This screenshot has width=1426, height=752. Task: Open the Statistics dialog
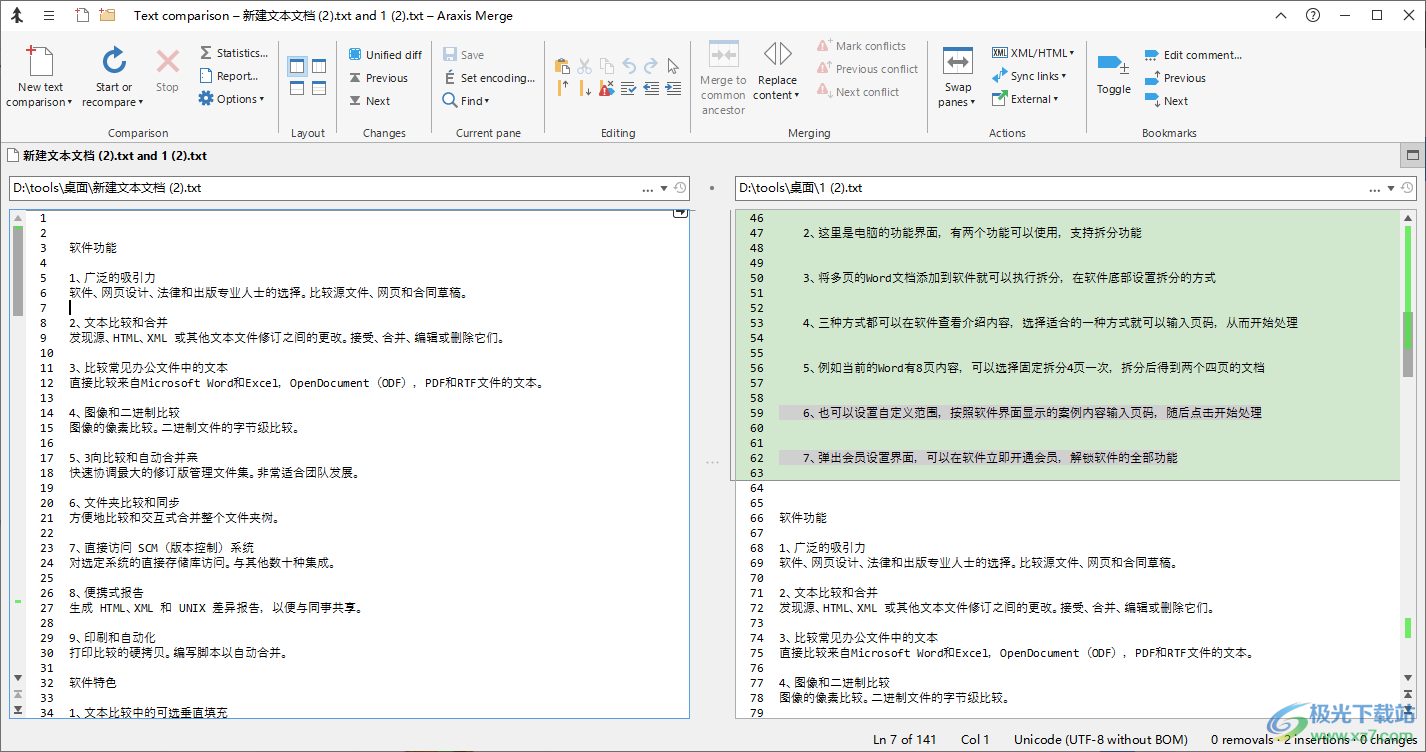point(232,53)
